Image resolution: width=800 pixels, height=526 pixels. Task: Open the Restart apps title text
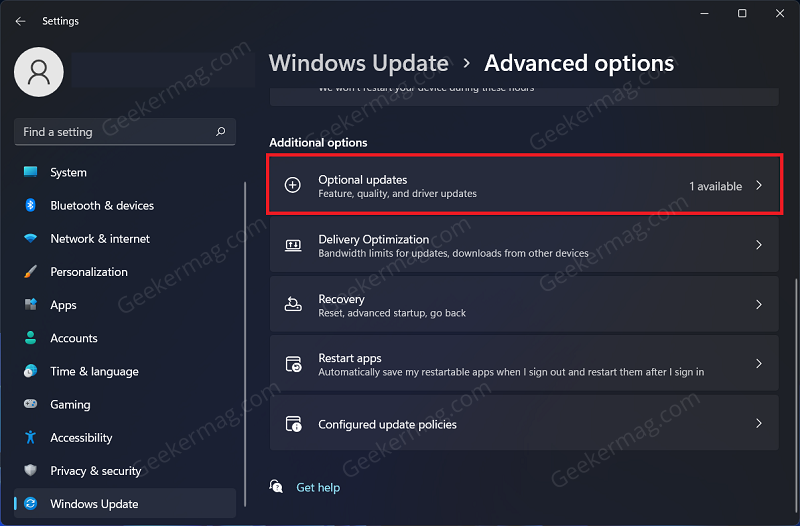350,358
